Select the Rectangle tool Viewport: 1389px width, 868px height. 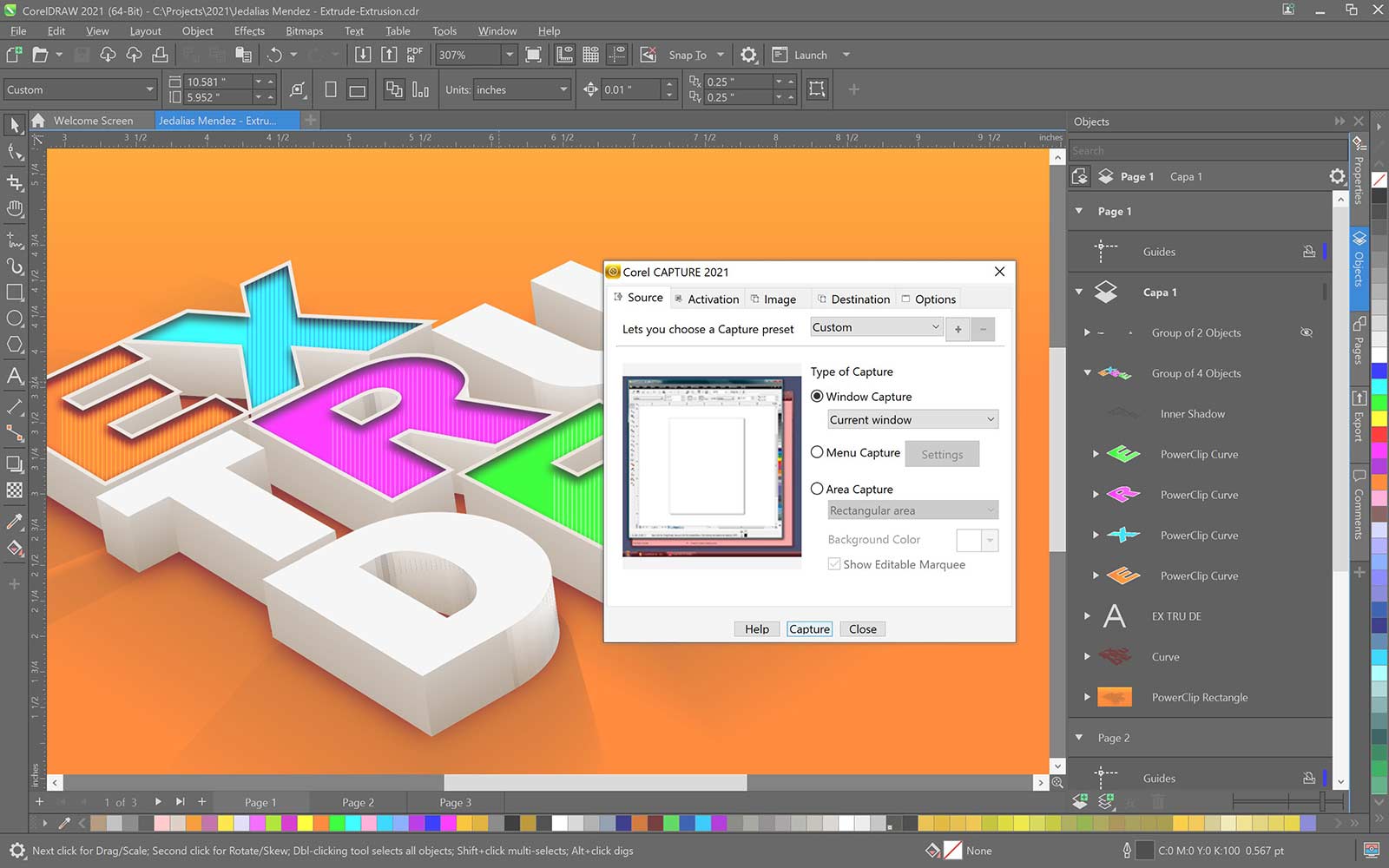point(15,293)
